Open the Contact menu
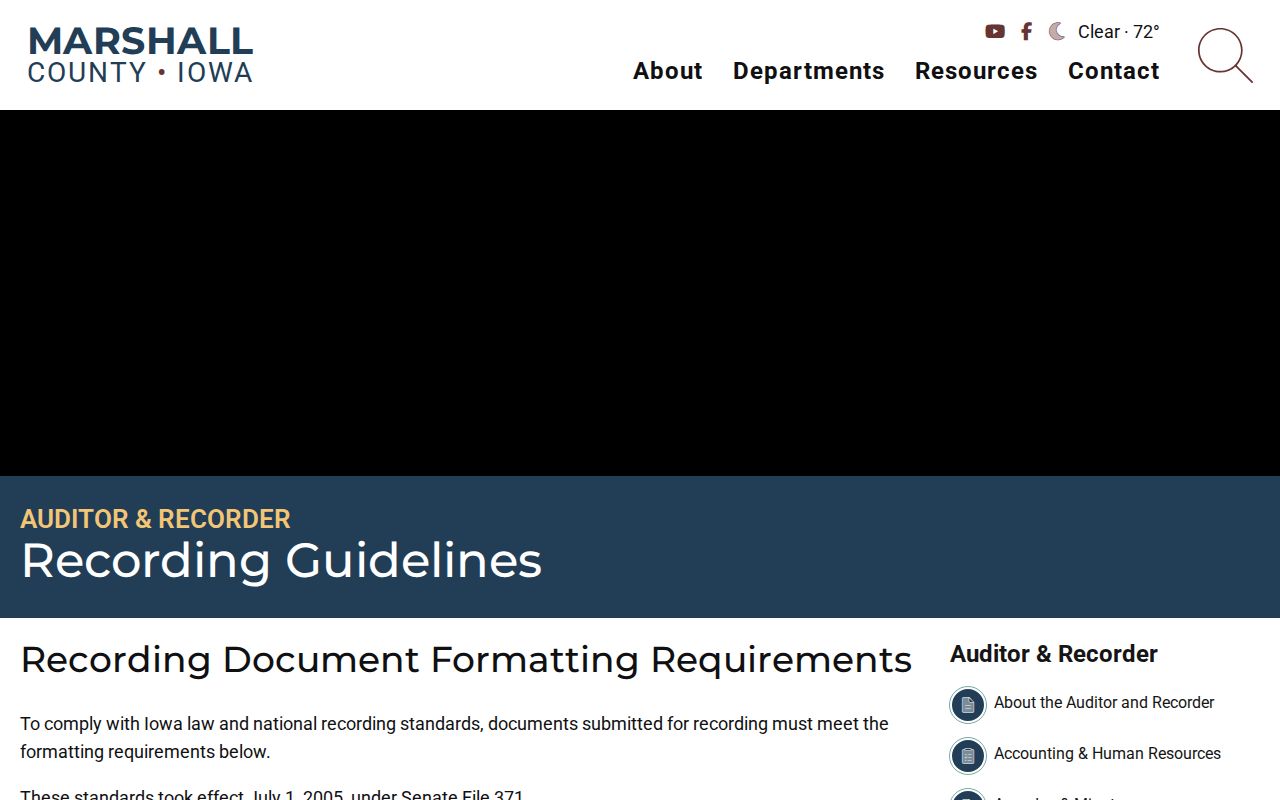The width and height of the screenshot is (1280, 800). (1114, 71)
